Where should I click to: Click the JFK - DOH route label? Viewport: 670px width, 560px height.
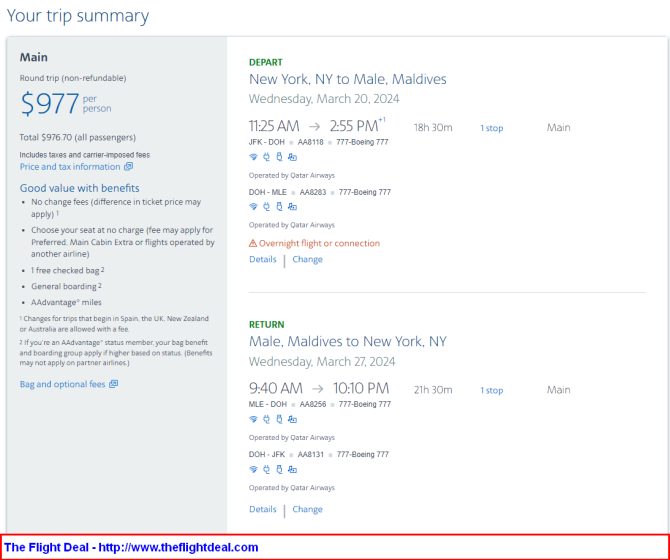[267, 142]
